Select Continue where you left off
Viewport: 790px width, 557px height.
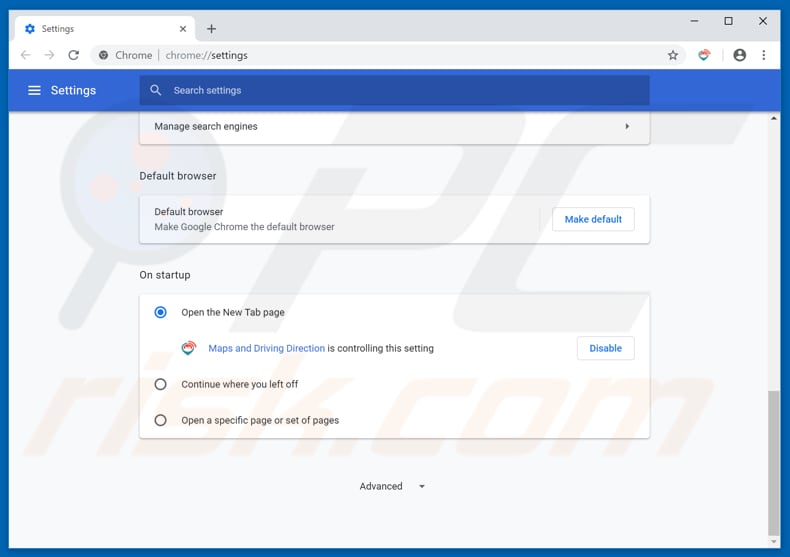pyautogui.click(x=161, y=384)
